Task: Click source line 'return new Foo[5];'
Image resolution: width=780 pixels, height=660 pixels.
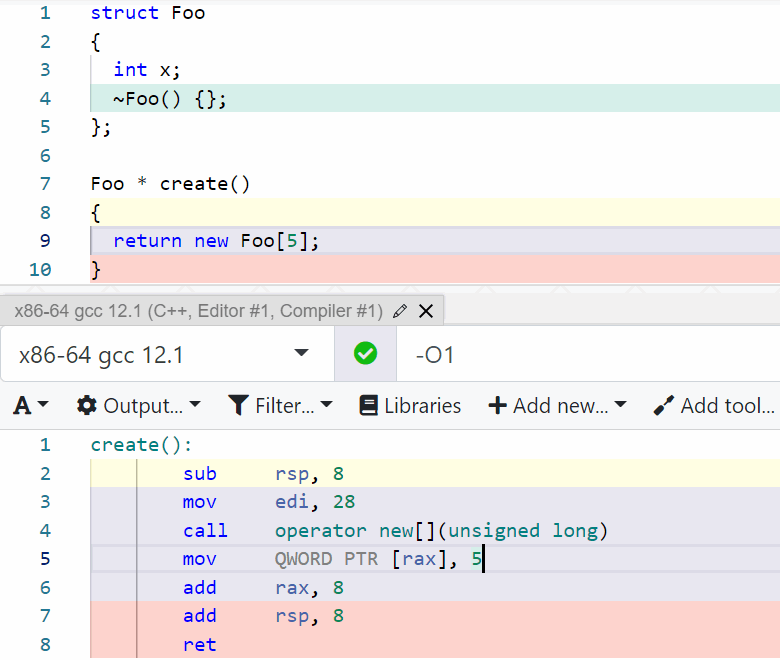Action: pos(216,241)
